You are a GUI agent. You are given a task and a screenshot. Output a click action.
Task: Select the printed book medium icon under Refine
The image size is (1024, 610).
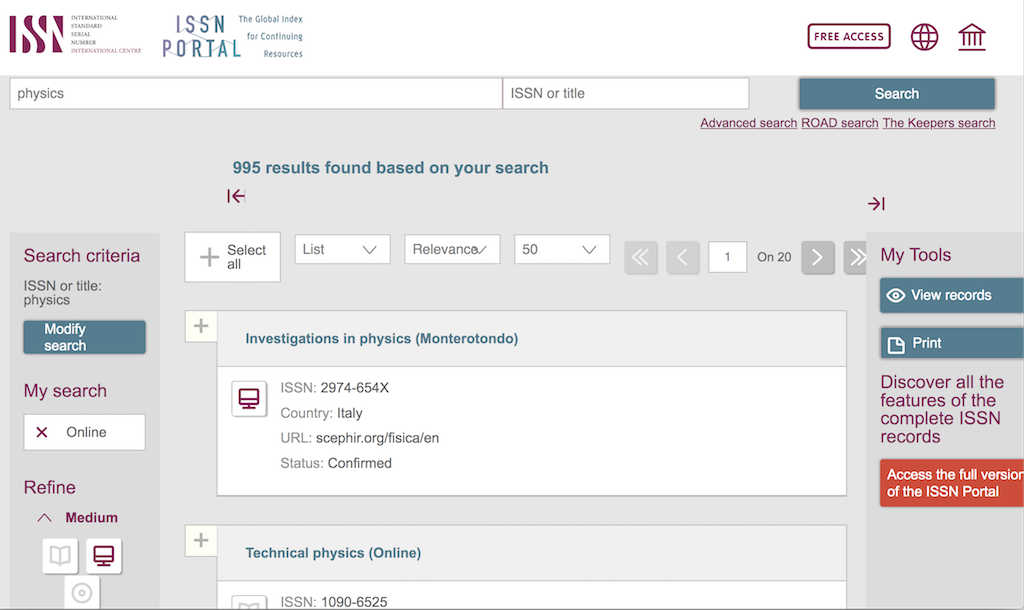point(59,555)
